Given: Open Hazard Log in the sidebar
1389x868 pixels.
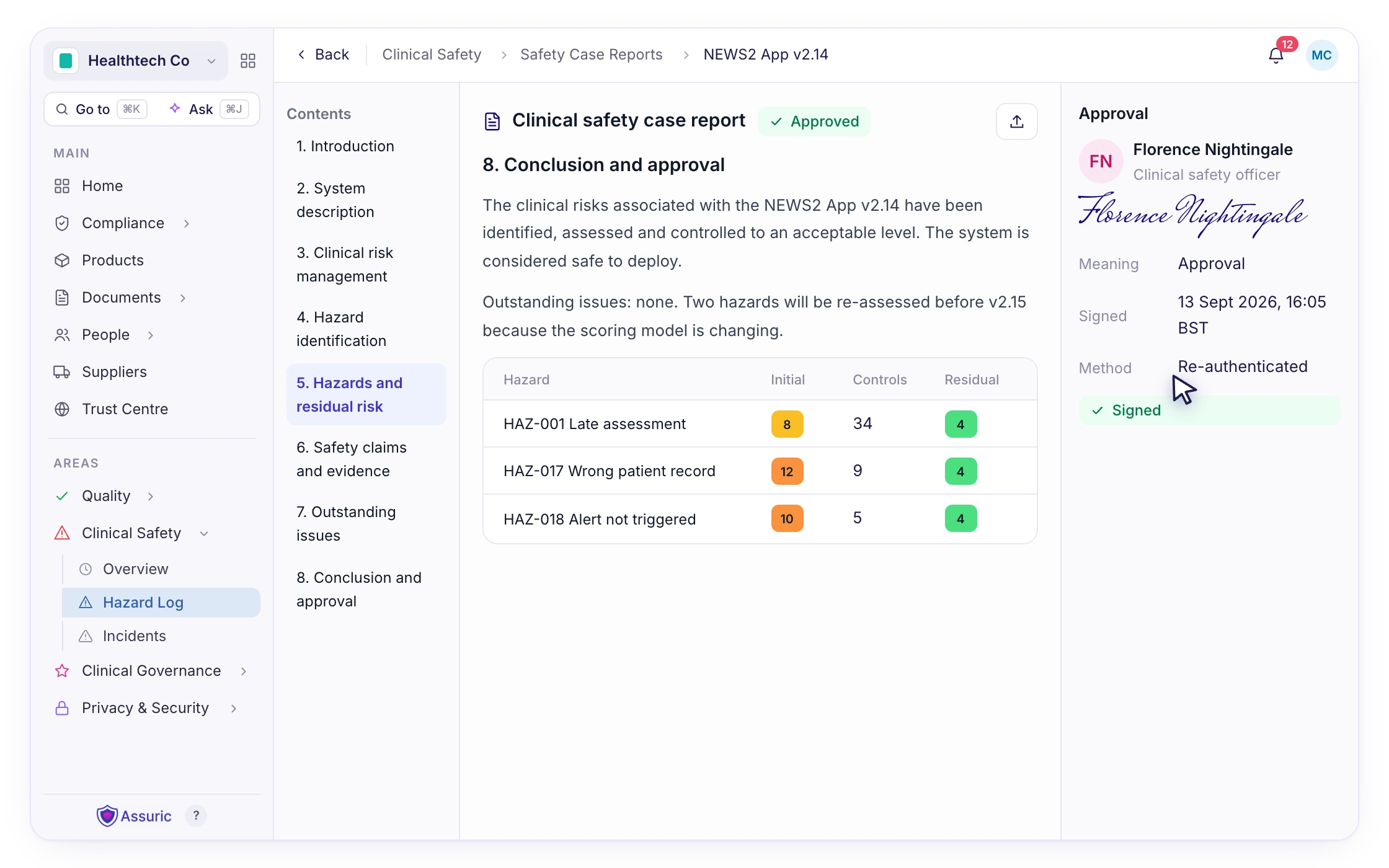Looking at the screenshot, I should point(161,603).
